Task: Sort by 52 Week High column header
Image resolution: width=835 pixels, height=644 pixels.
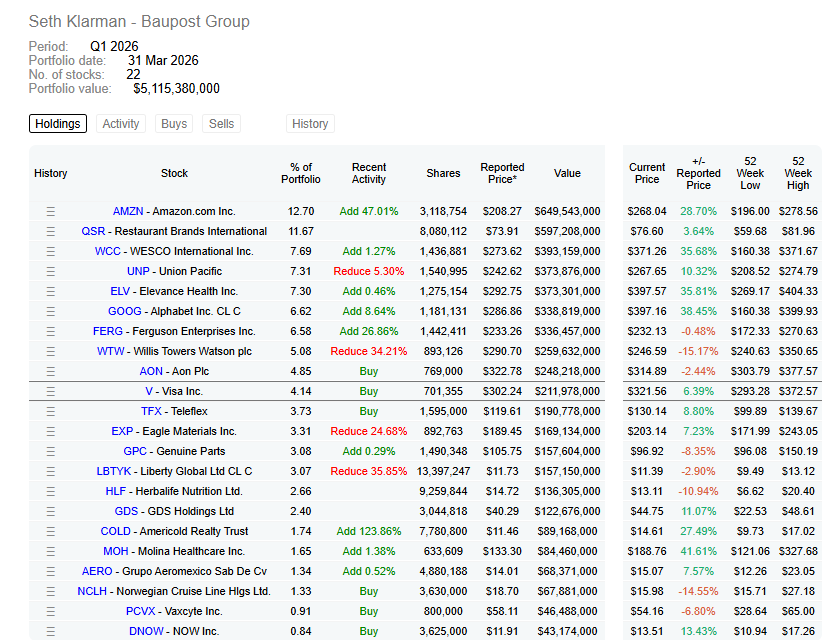Action: pyautogui.click(x=798, y=173)
